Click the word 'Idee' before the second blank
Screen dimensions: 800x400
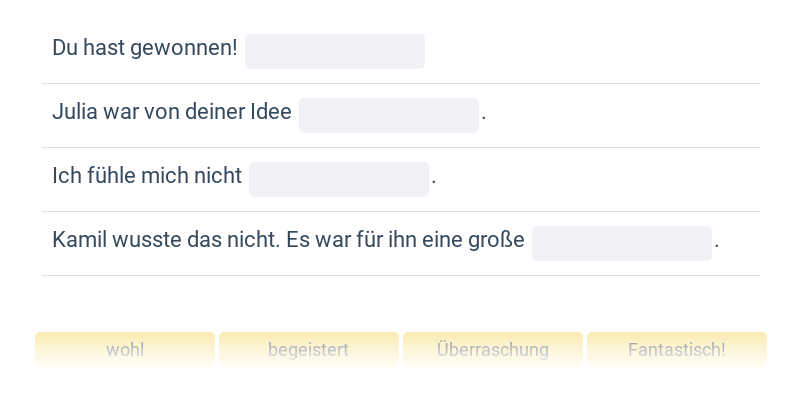coord(270,112)
